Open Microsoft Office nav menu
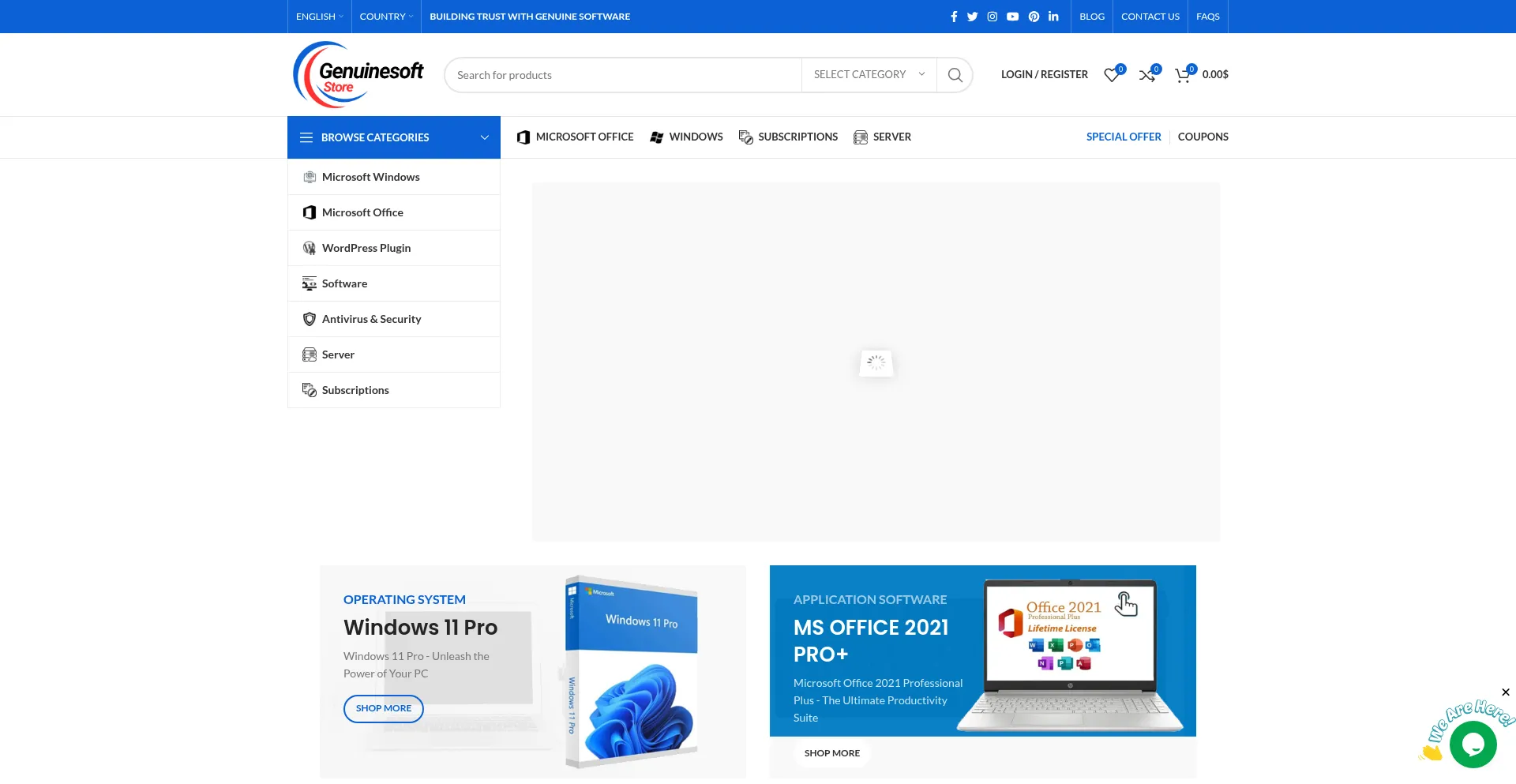Screen dimensions: 1516x784 (575, 137)
